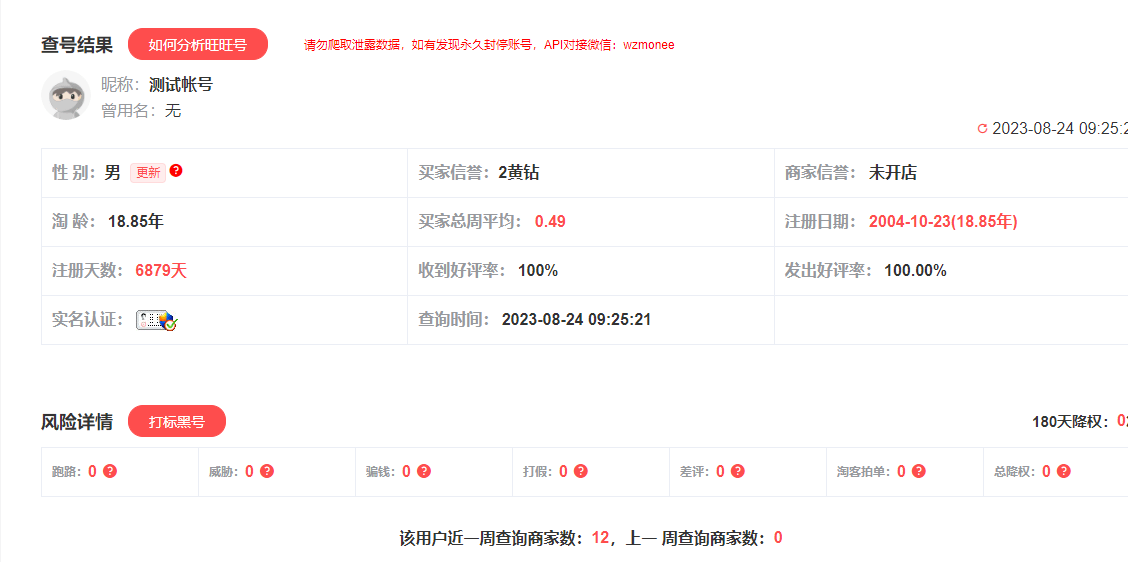Select the 收到好评率 value 100%
1128x562 pixels.
tap(538, 271)
